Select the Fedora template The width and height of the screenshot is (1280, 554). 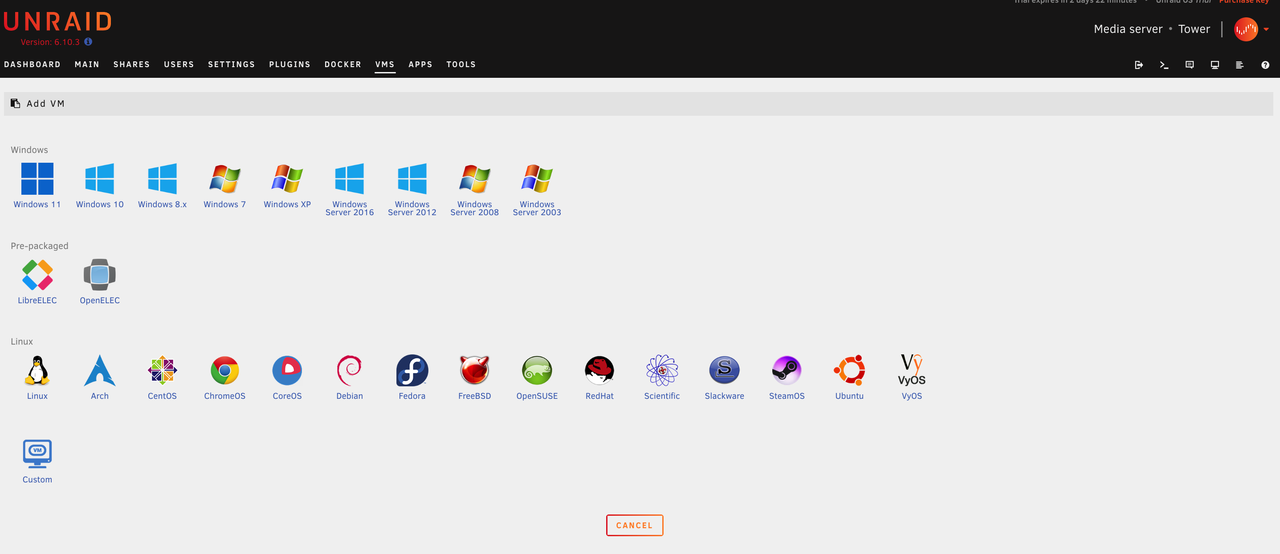412,377
